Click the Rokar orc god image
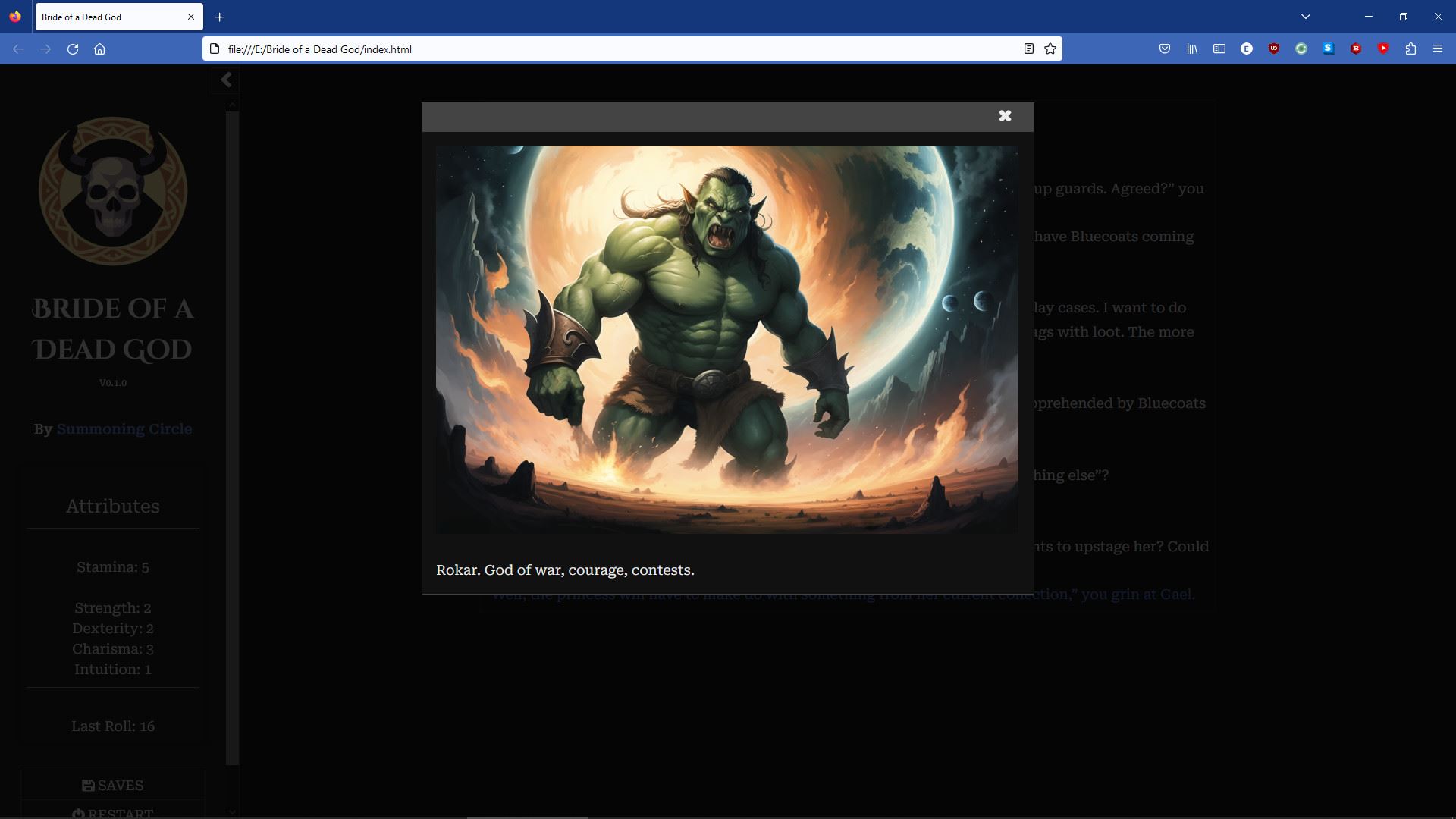1456x819 pixels. click(x=726, y=340)
